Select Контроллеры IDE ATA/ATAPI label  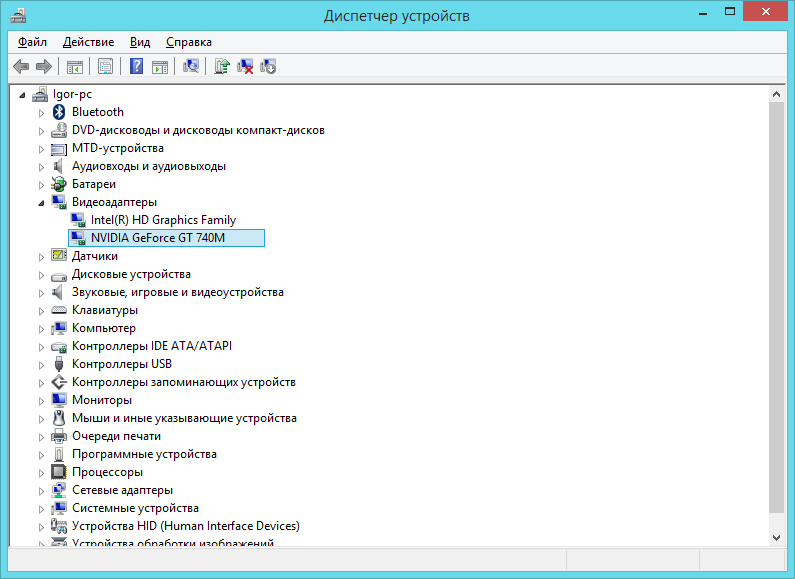pos(152,346)
